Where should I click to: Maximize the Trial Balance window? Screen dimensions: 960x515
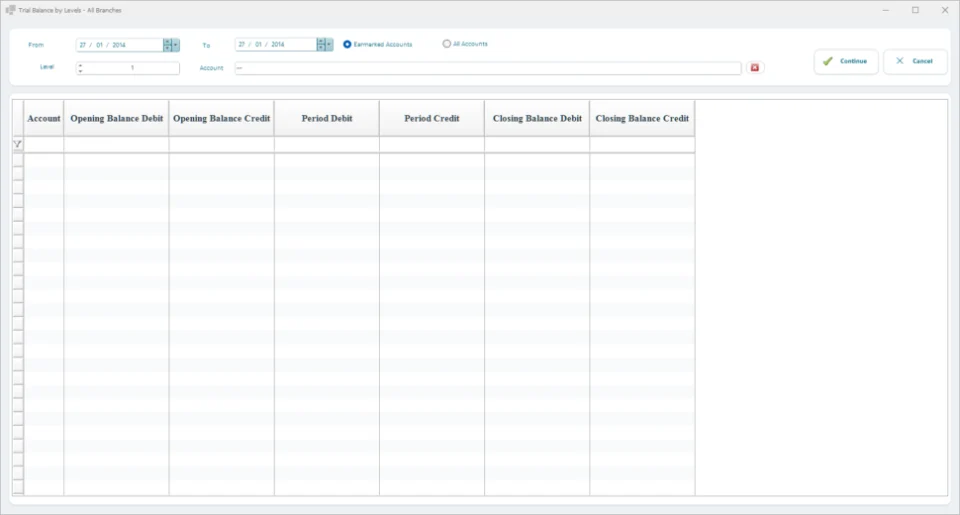[915, 10]
